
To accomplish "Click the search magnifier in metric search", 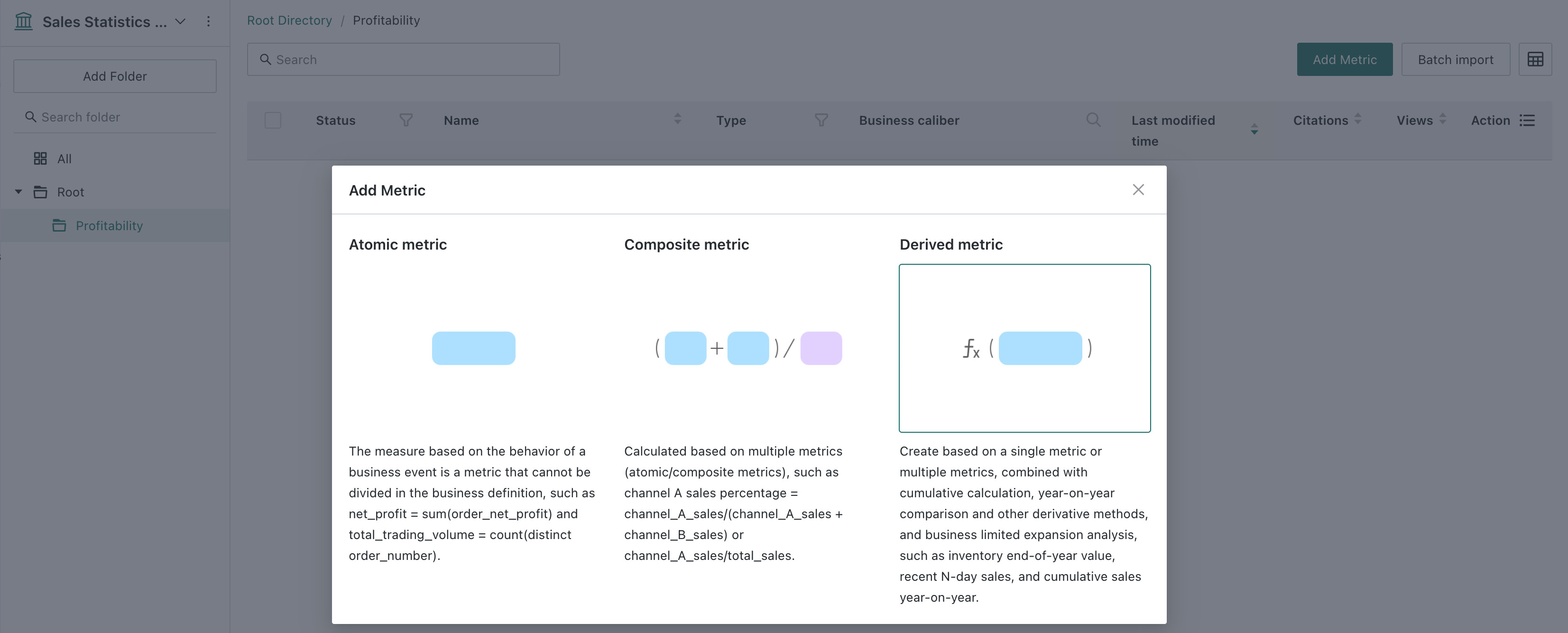I will click(266, 59).
